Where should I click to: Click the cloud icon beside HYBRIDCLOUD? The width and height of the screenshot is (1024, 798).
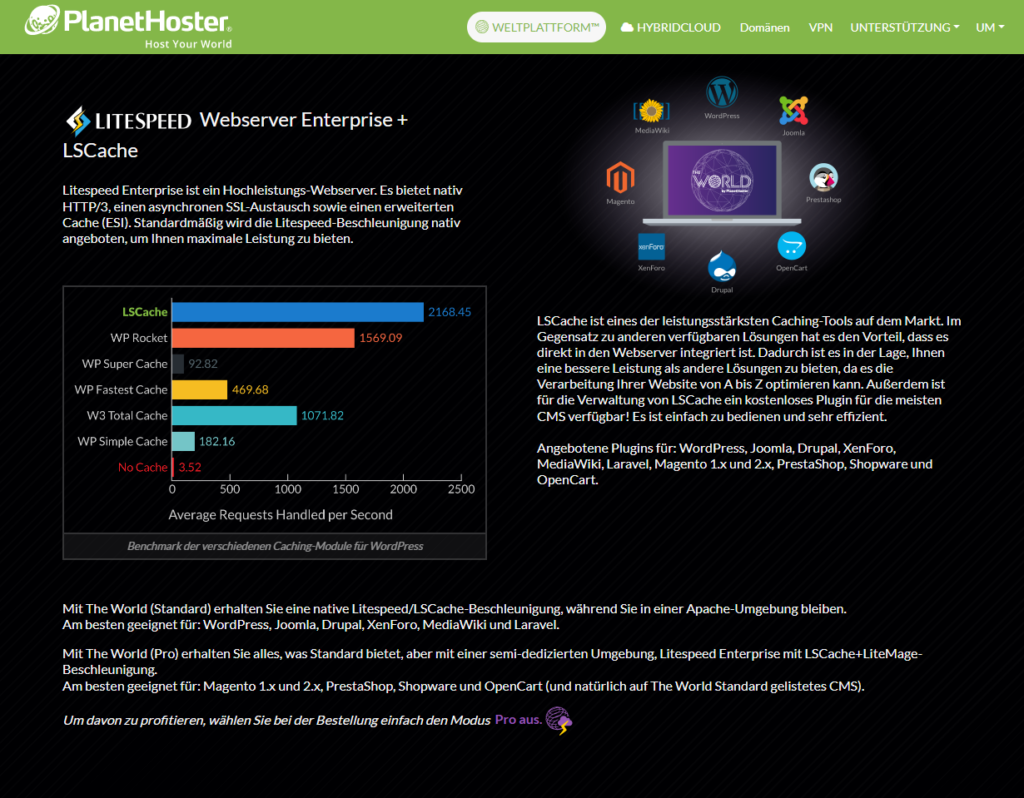627,27
